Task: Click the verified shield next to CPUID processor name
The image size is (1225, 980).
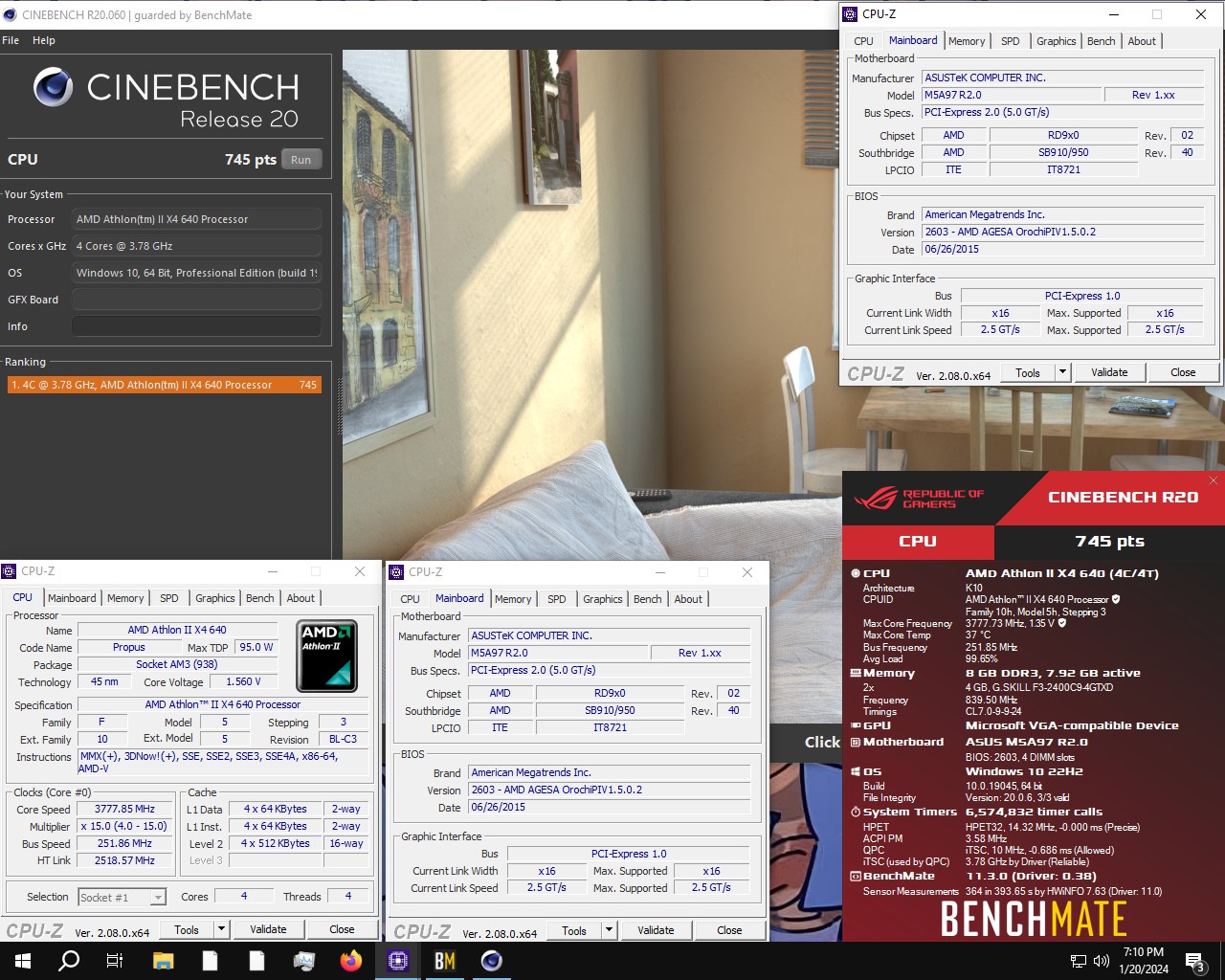Action: (x=1116, y=599)
